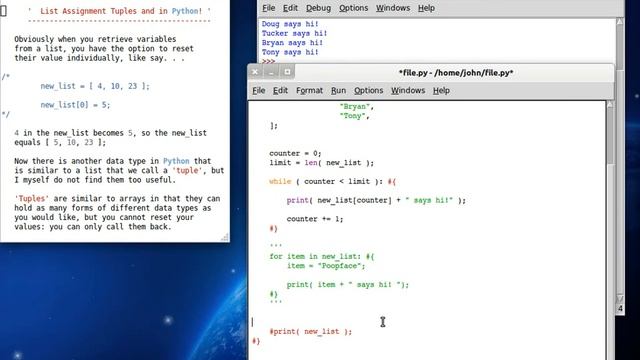The width and height of the screenshot is (640, 360).
Task: Open Options menu in file.py editor
Action: (x=368, y=90)
